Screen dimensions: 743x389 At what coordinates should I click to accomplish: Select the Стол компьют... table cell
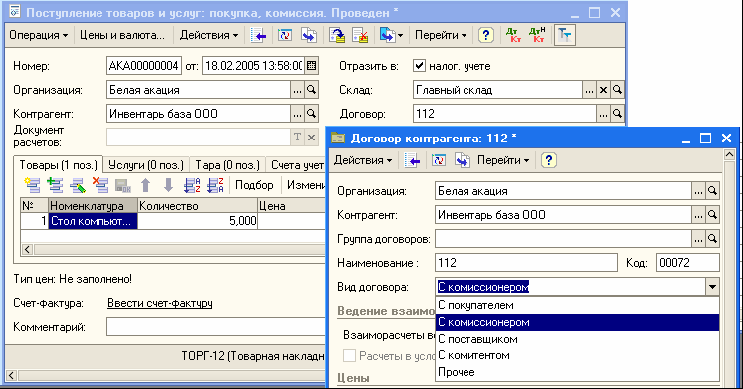93,221
